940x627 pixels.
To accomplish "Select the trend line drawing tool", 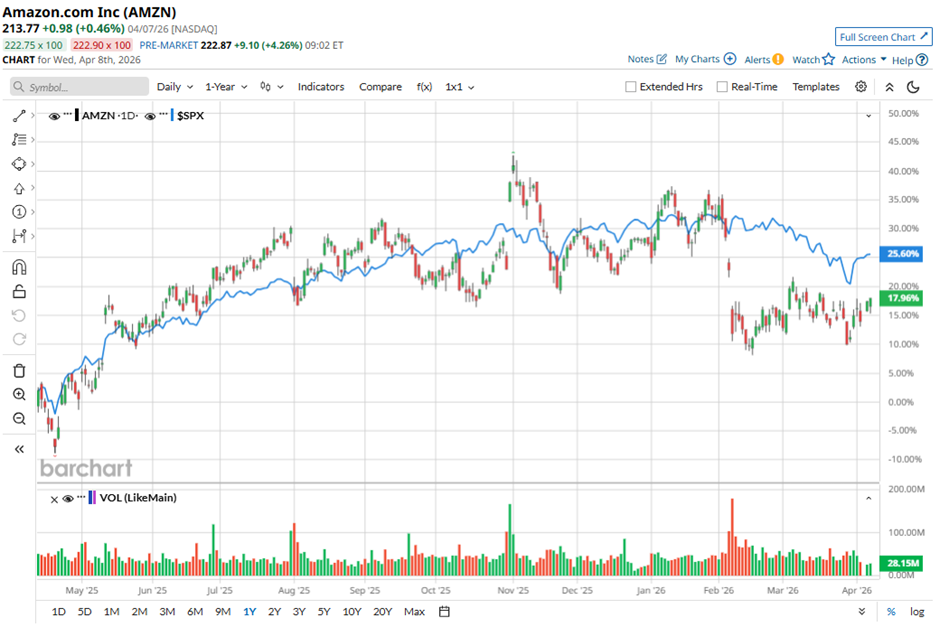I will [19, 116].
